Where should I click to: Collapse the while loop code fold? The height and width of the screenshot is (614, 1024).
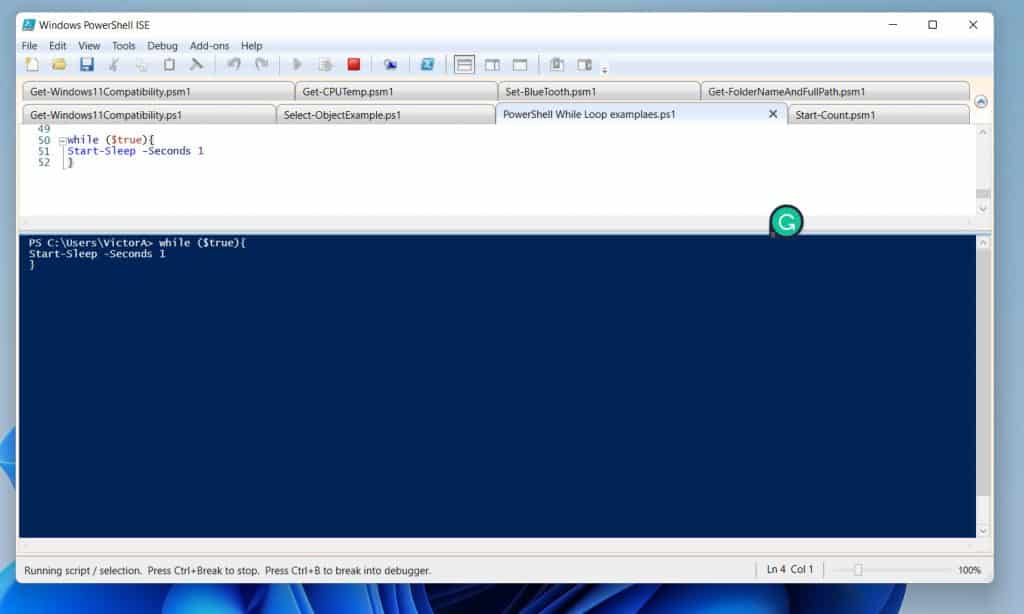coord(62,140)
